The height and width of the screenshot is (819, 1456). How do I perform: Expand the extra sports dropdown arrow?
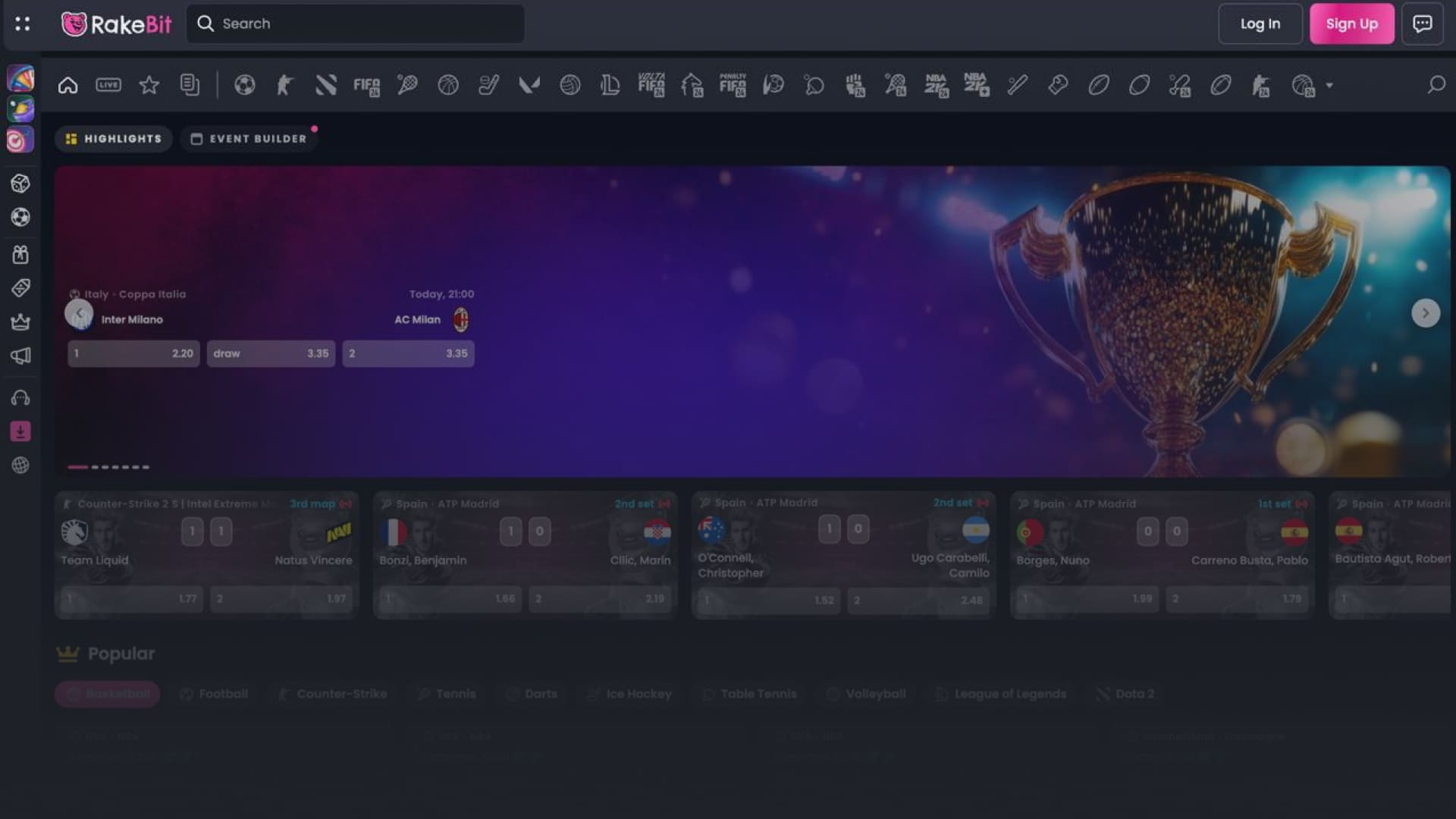[1331, 86]
